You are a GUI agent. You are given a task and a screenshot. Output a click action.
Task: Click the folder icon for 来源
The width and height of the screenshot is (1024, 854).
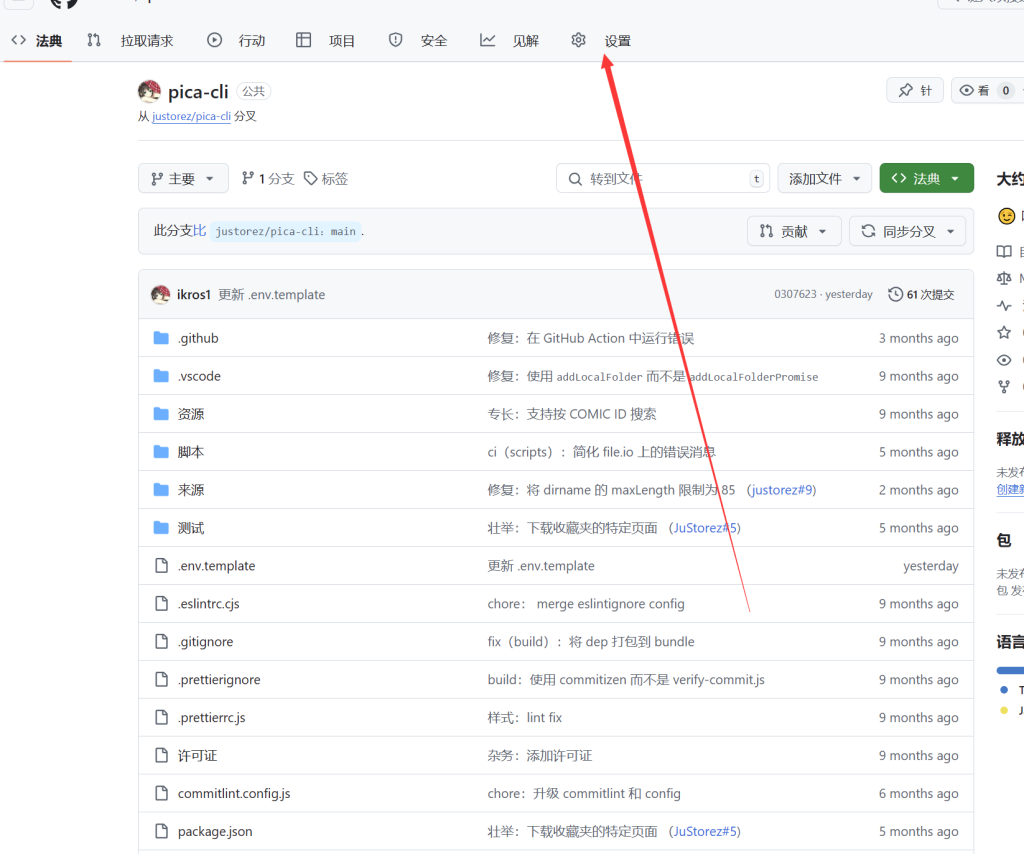tap(161, 489)
